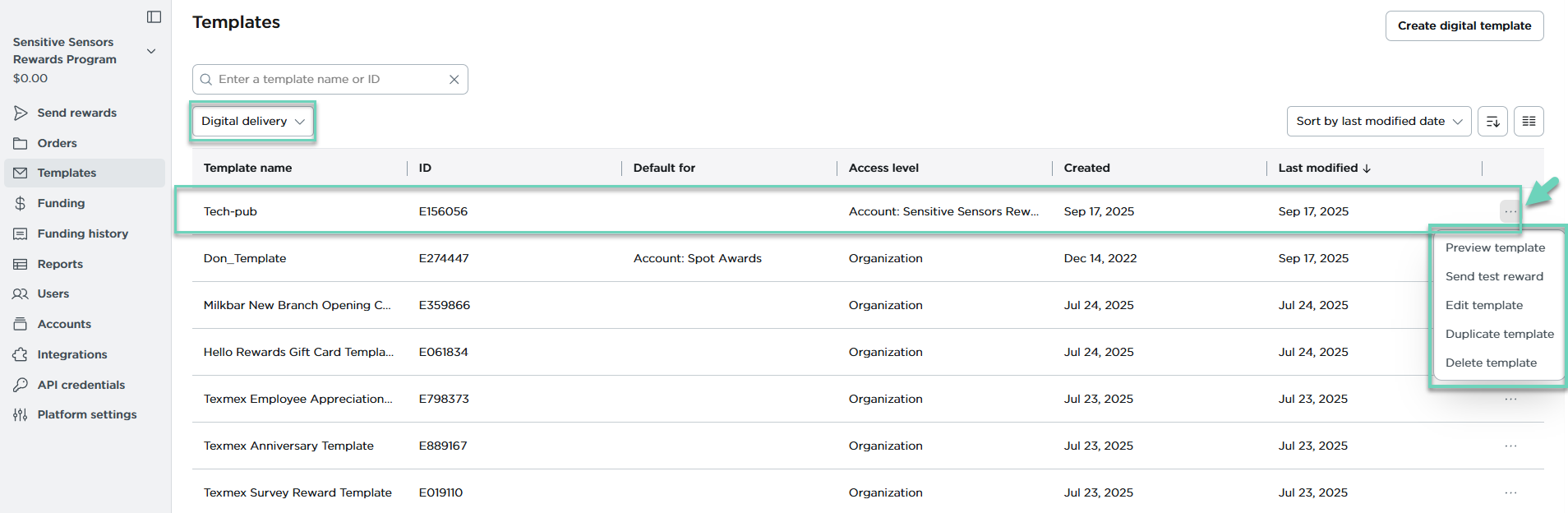Clear the template search field
1568x513 pixels.
[x=454, y=80]
